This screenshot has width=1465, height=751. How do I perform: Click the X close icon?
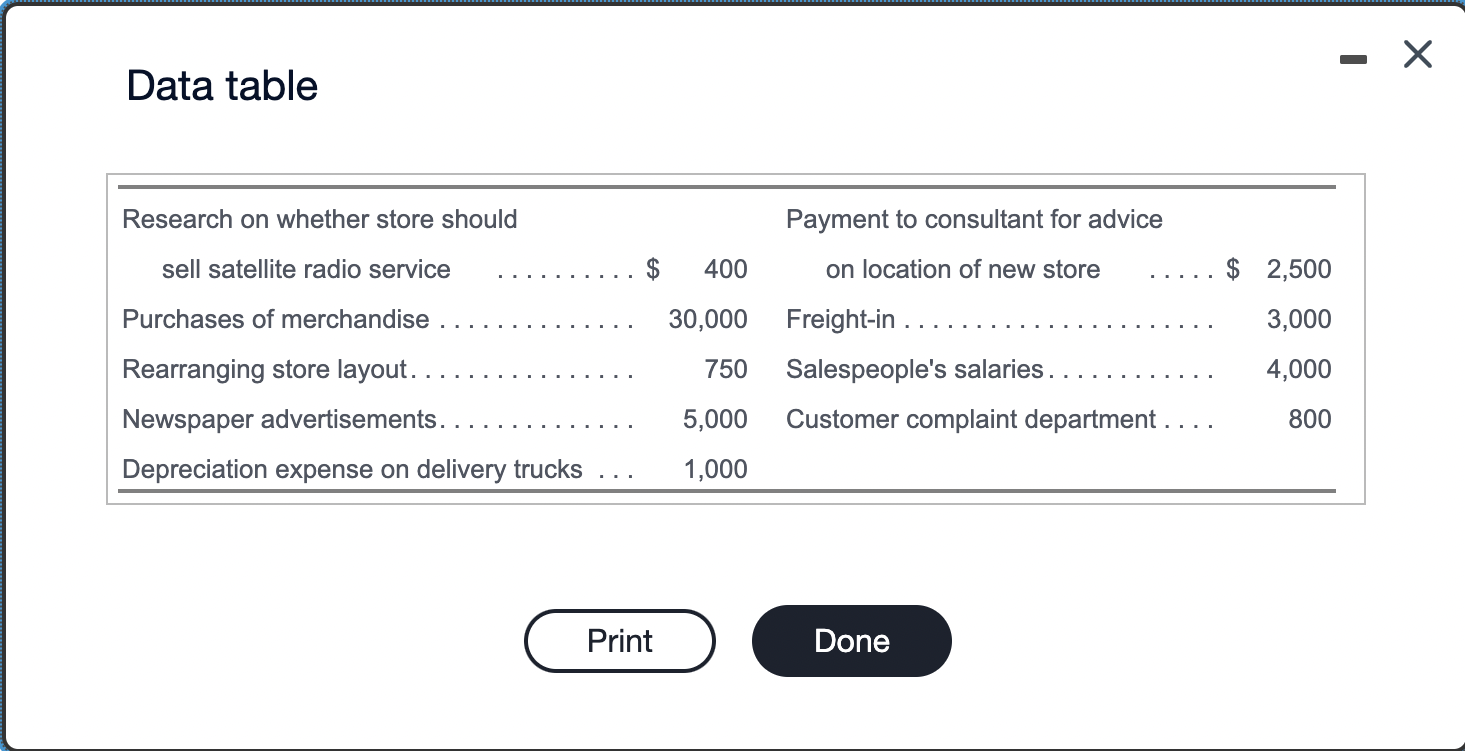(1417, 55)
